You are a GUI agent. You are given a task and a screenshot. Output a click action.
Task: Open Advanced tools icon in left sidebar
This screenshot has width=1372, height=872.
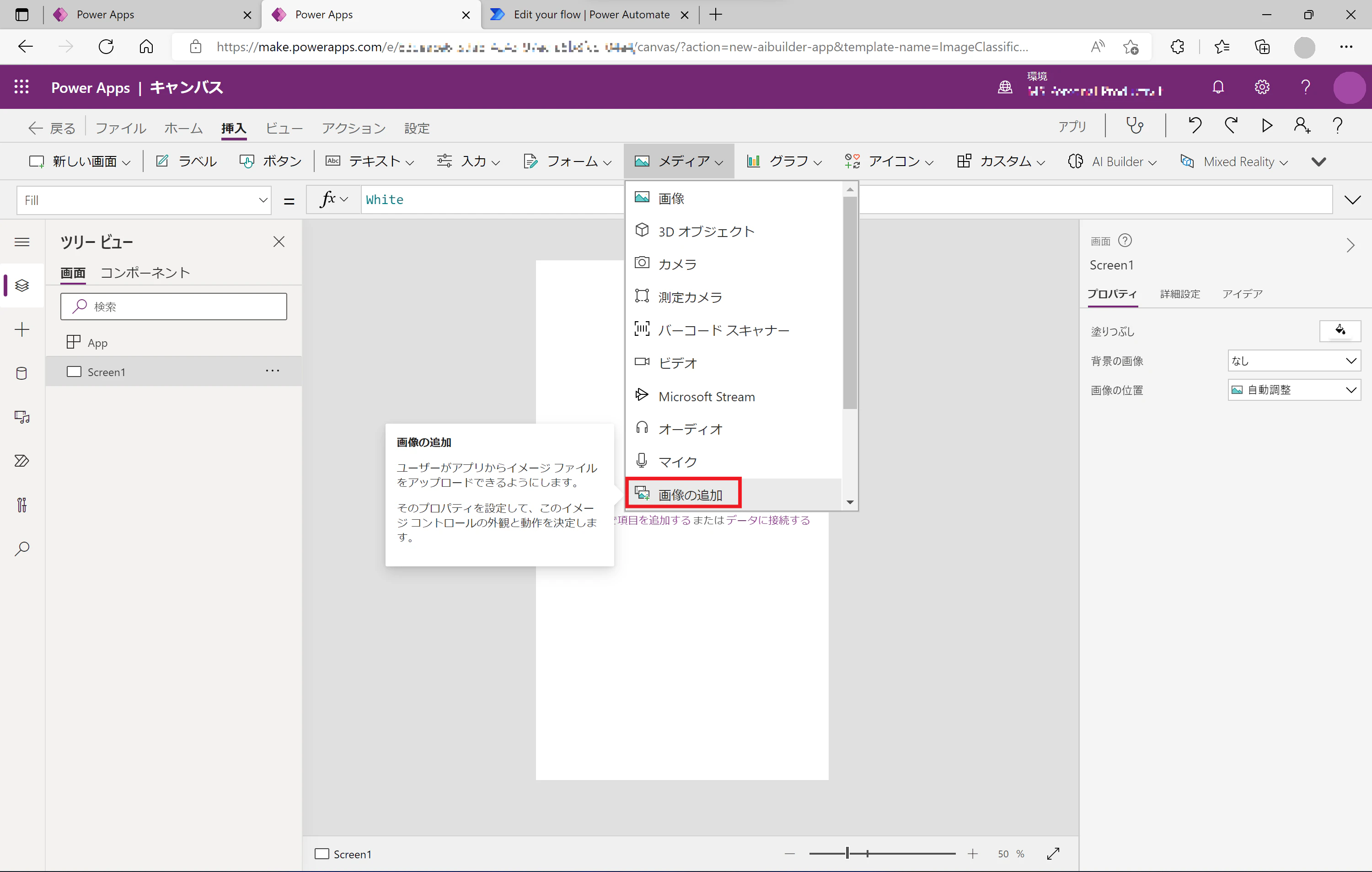(x=21, y=505)
